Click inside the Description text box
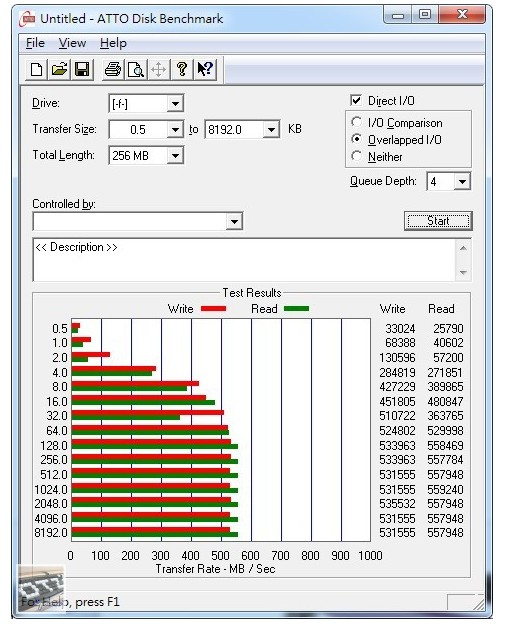Viewport: 506px width, 630px height. 244,260
